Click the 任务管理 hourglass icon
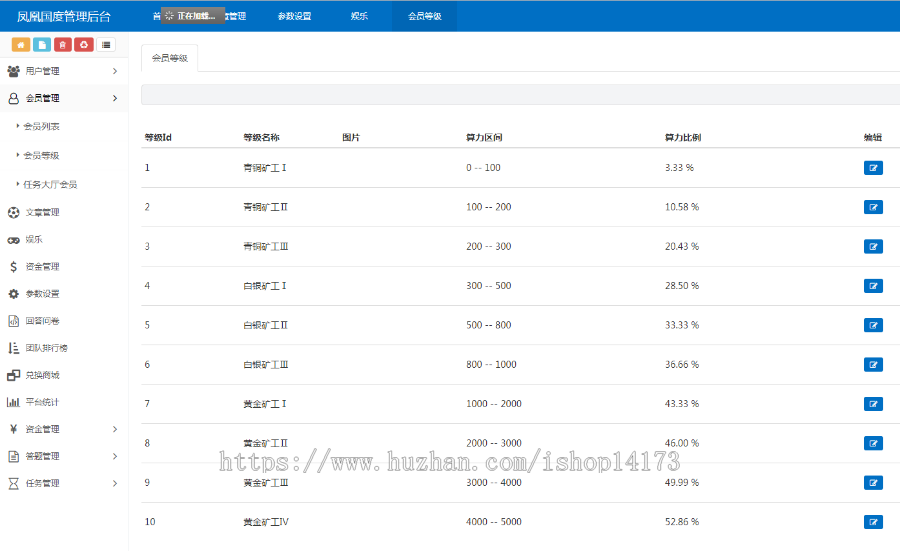 coord(13,483)
